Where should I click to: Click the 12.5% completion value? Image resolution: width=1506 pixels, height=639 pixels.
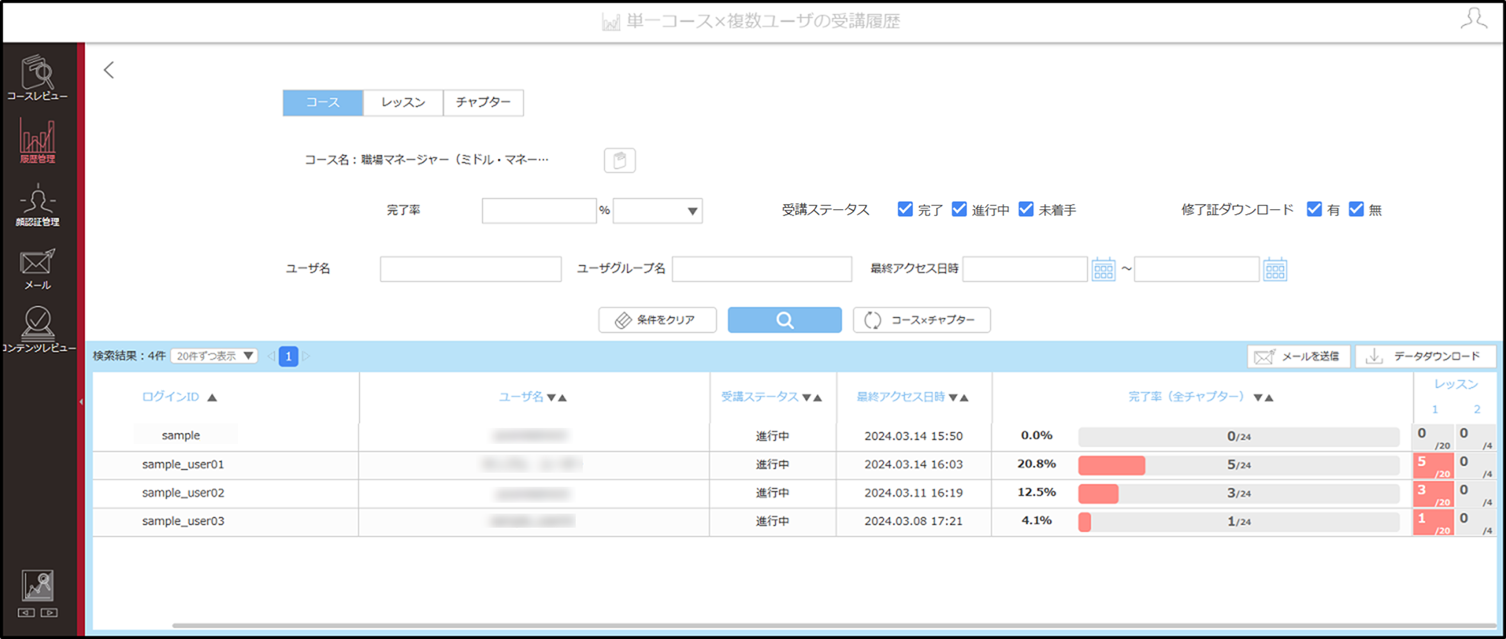coord(1036,492)
